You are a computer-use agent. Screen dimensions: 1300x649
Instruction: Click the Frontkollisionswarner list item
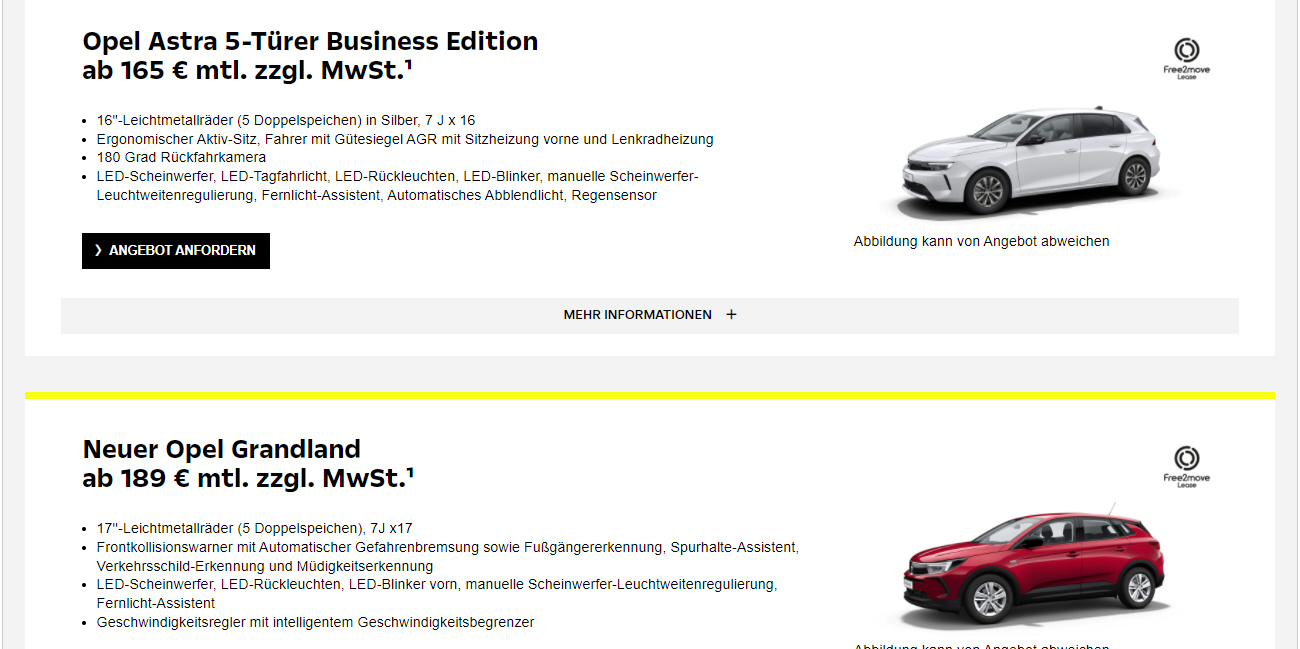pos(448,557)
